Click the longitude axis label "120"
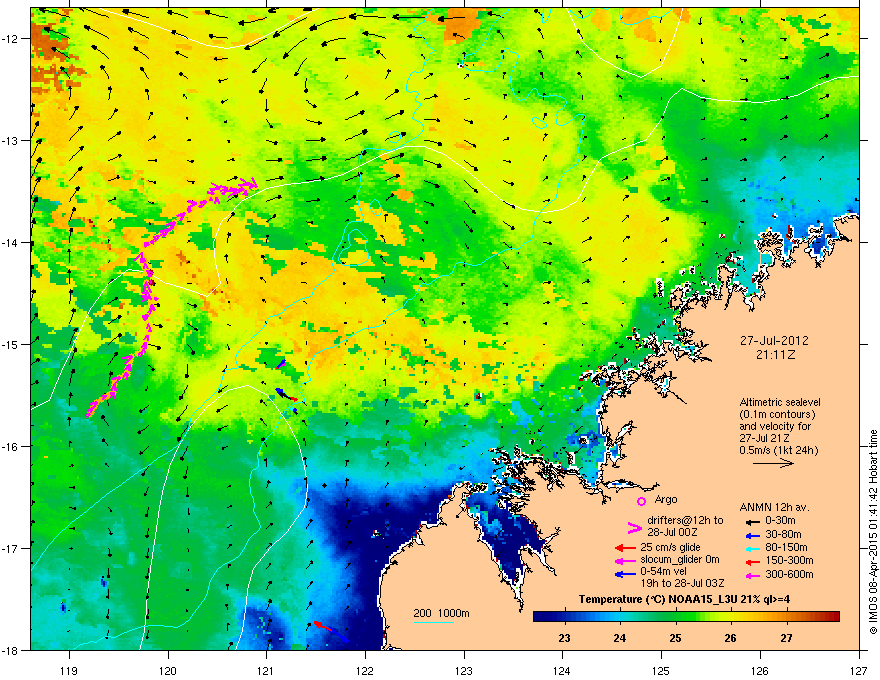Screen dimensions: 880x680 (x=168, y=670)
